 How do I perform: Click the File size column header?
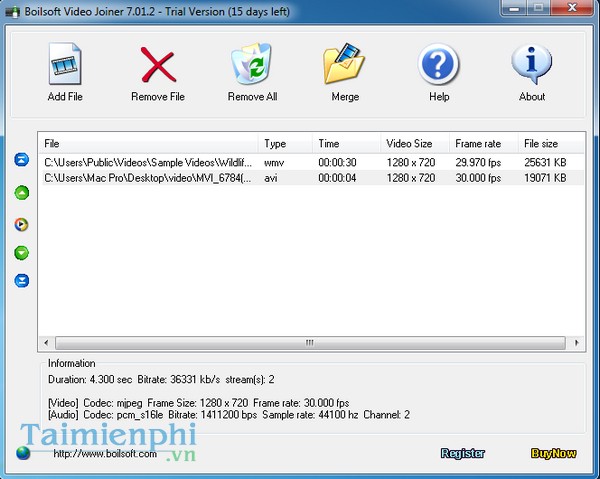[551, 143]
